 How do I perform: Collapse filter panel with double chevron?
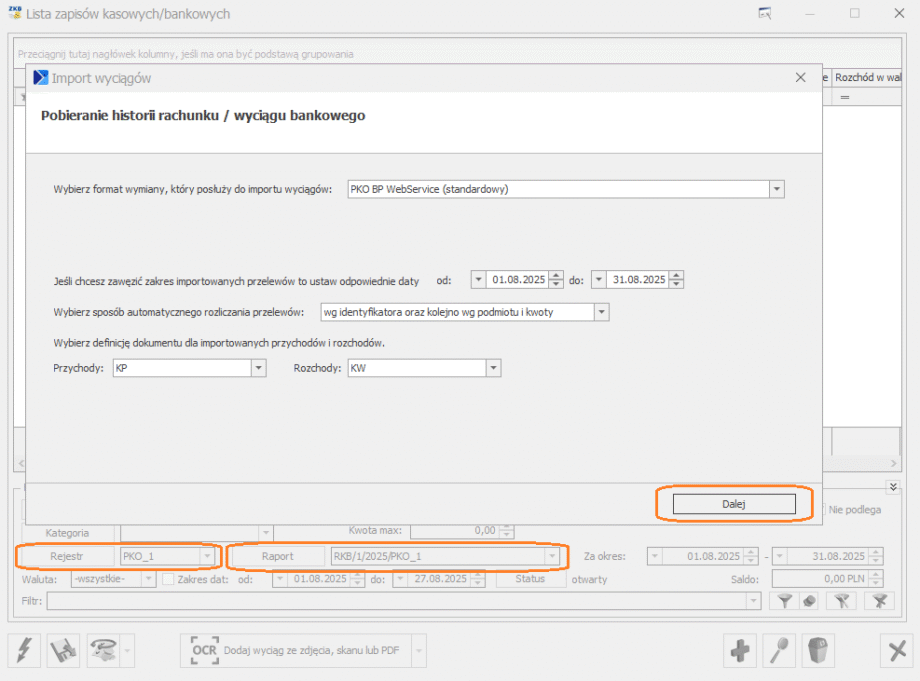[892, 487]
